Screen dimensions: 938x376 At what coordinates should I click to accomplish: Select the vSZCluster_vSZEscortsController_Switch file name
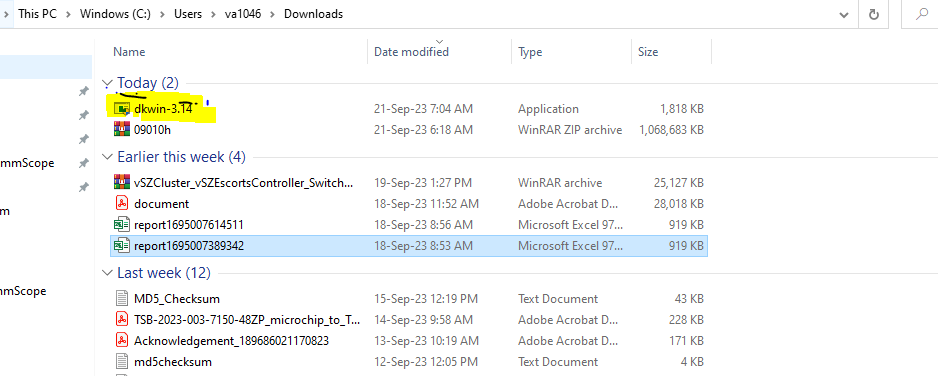coord(243,182)
